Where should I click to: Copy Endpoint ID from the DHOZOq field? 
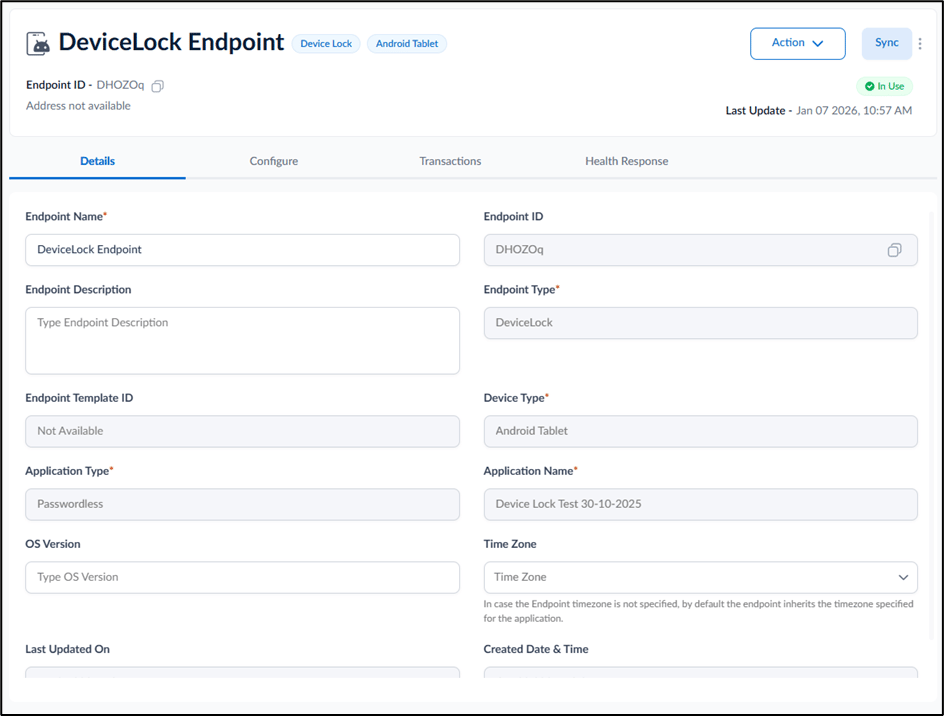pyautogui.click(x=895, y=250)
